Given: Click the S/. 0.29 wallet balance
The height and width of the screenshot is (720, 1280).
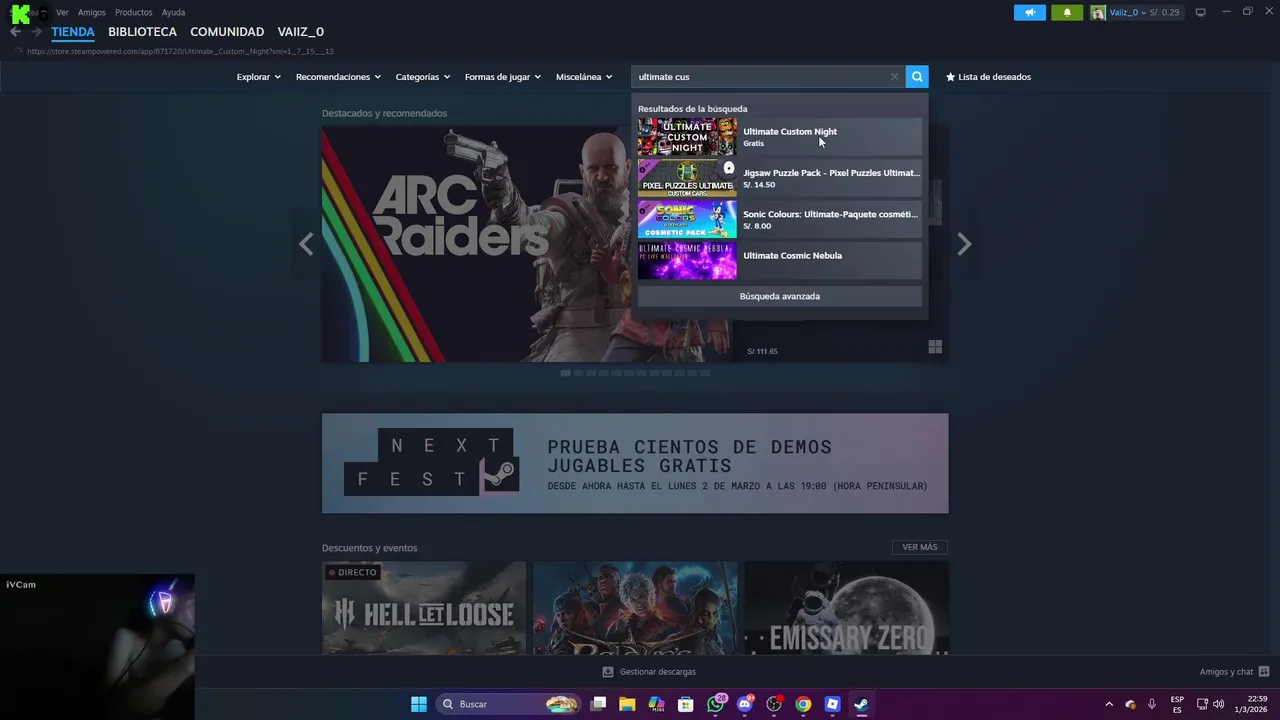Looking at the screenshot, I should tap(1165, 12).
